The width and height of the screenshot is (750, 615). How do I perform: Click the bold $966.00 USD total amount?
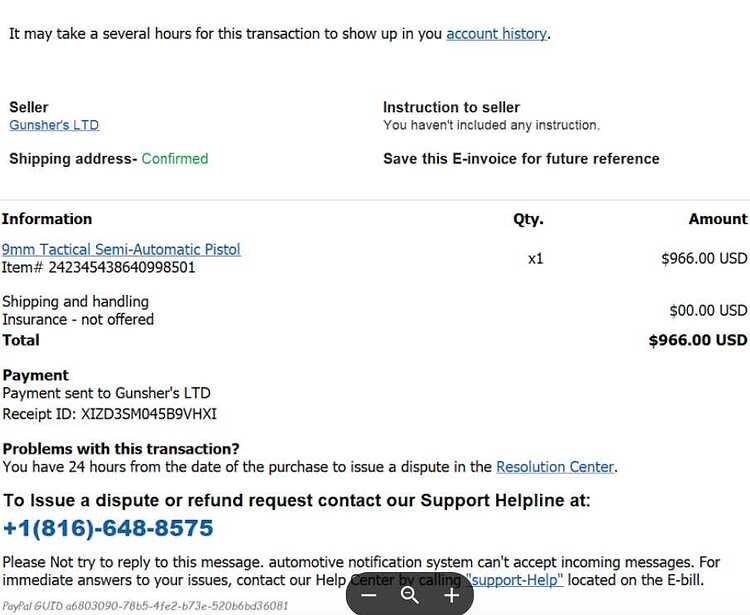pos(698,340)
